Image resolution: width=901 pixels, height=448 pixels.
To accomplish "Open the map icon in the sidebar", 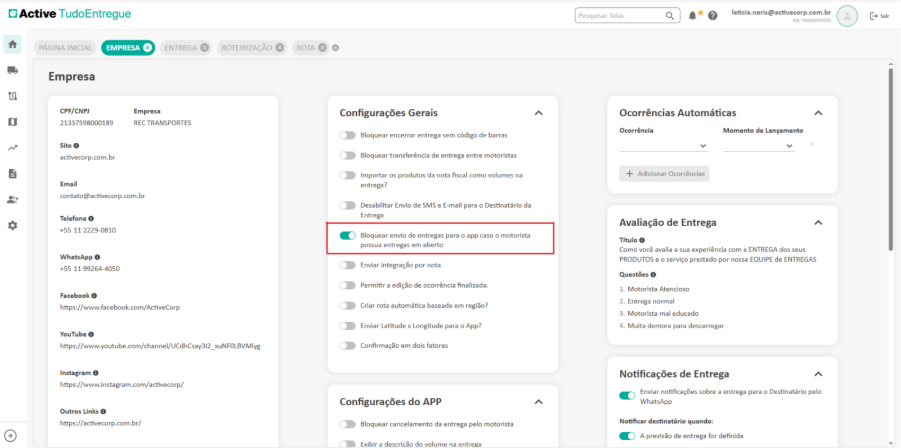I will pos(12,122).
